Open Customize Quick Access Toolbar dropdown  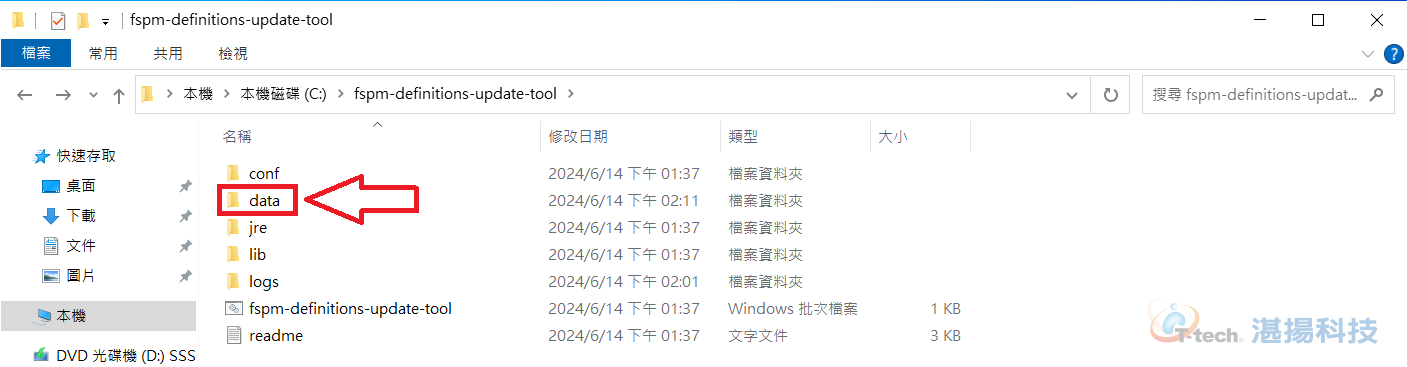point(105,21)
